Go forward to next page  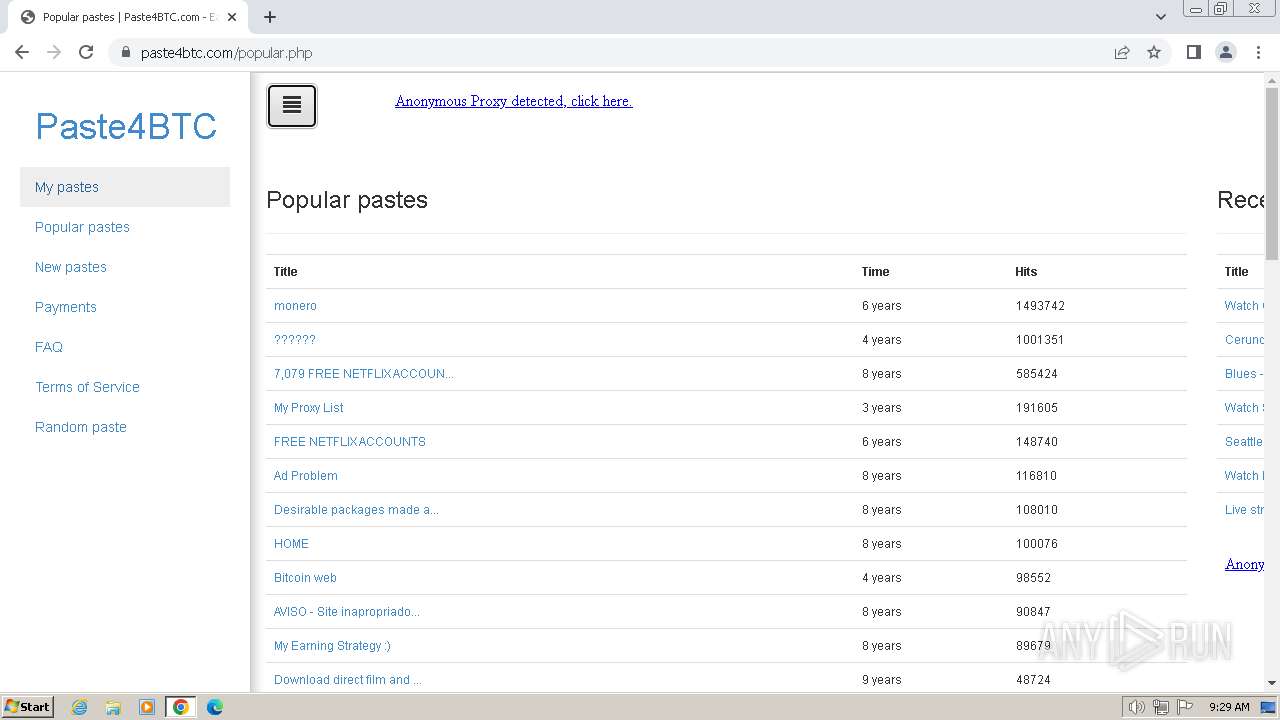click(x=54, y=52)
